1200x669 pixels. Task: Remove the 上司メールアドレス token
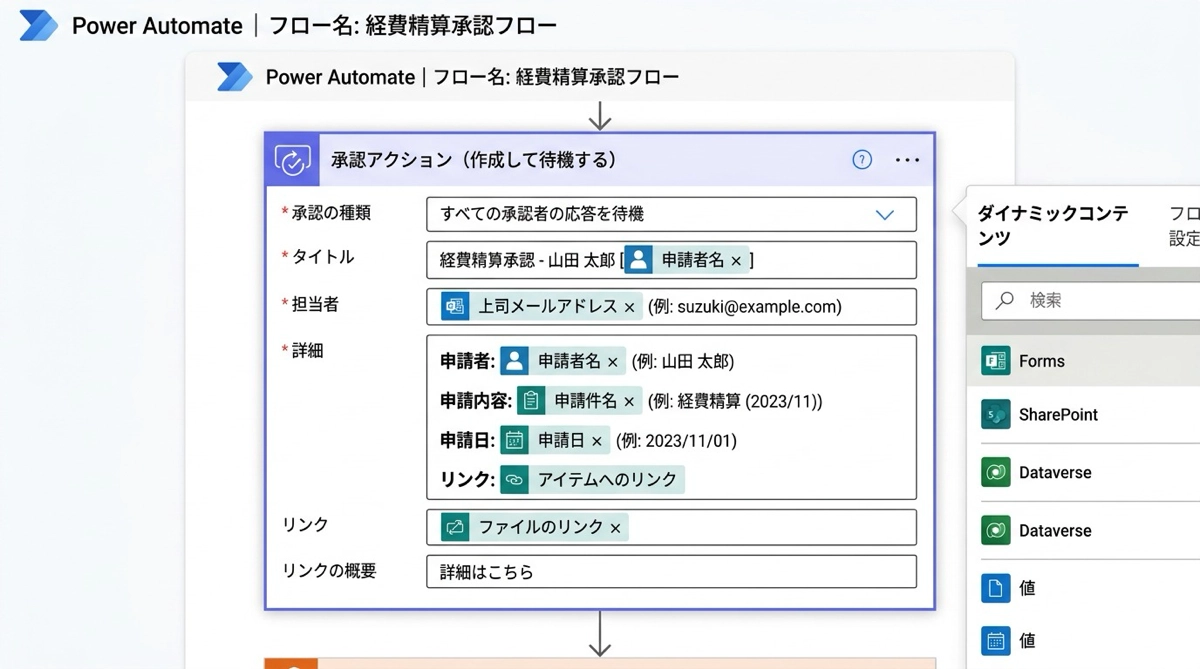click(x=629, y=308)
